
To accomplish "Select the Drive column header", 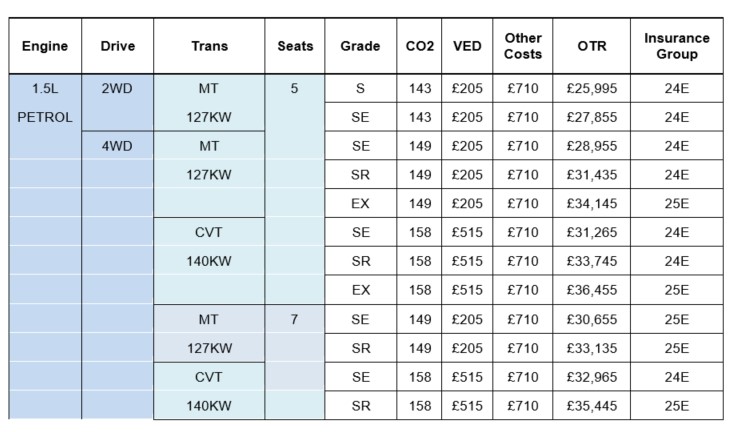I will tap(117, 46).
